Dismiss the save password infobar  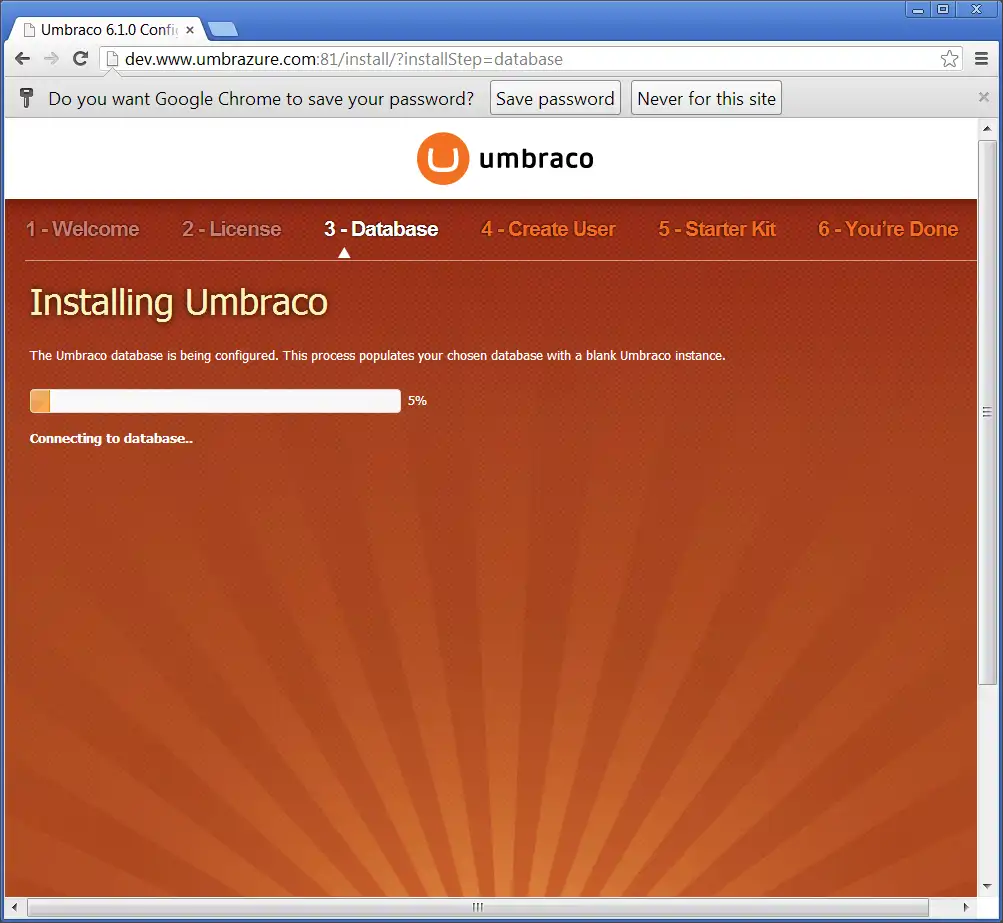click(x=984, y=97)
